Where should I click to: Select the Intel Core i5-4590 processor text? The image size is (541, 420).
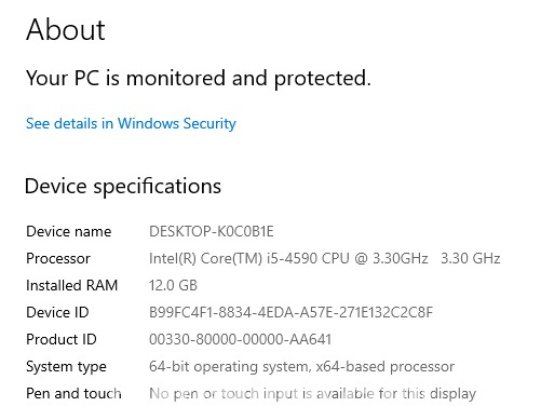pos(288,258)
